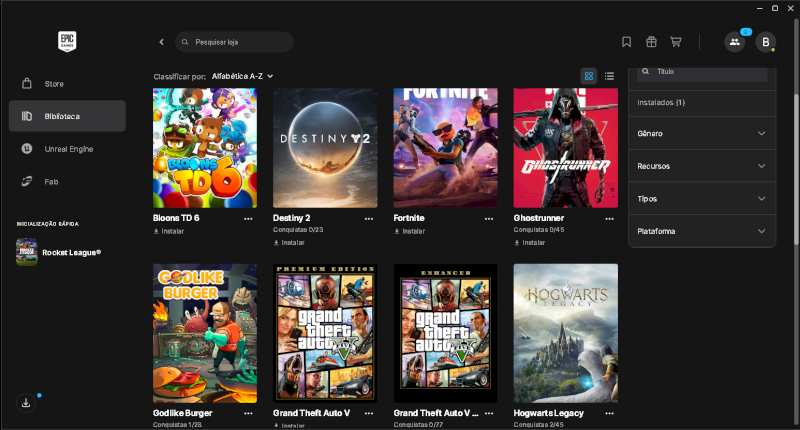Screen dimensions: 800x430
Task: Click Conquistas 0/23 under Destiny 2
Action: pos(298,230)
